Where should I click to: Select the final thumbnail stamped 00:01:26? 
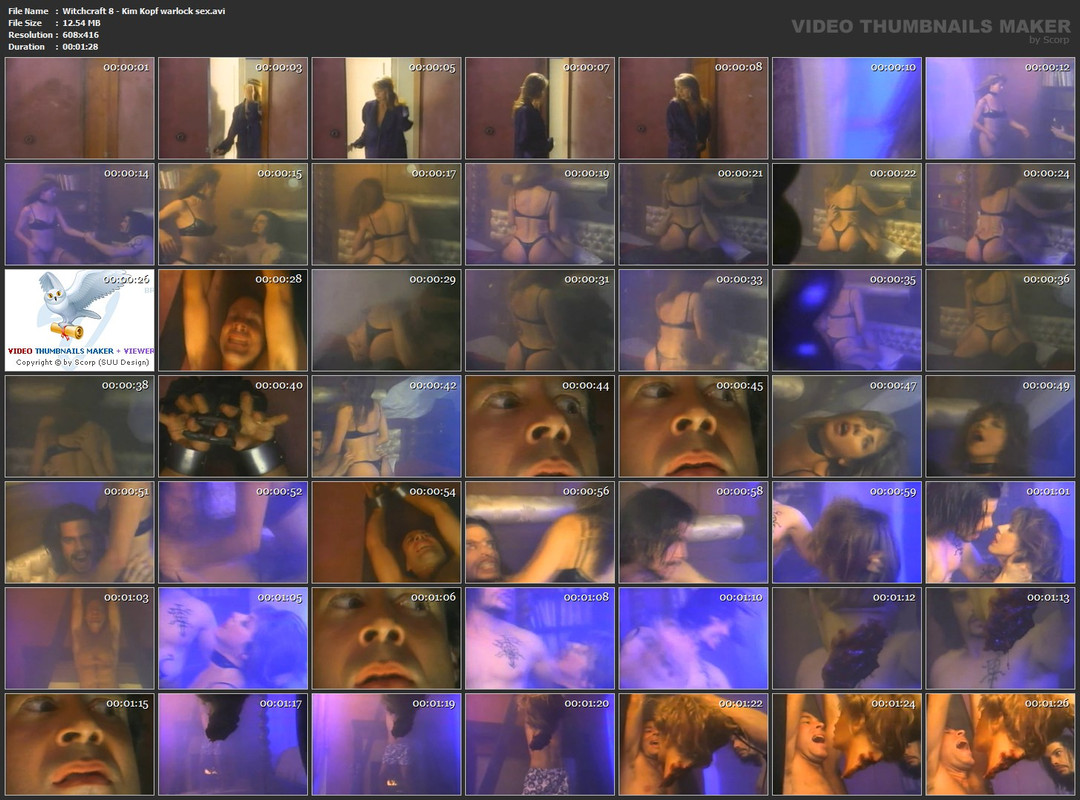coord(1000,745)
